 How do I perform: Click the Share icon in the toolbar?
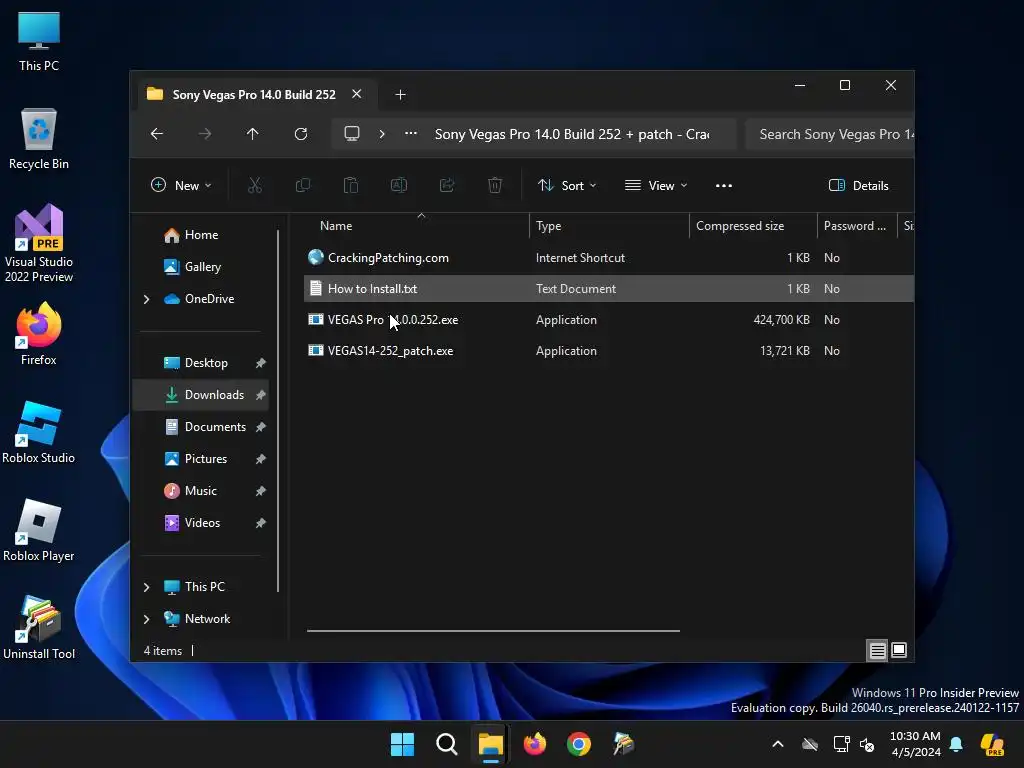(447, 185)
